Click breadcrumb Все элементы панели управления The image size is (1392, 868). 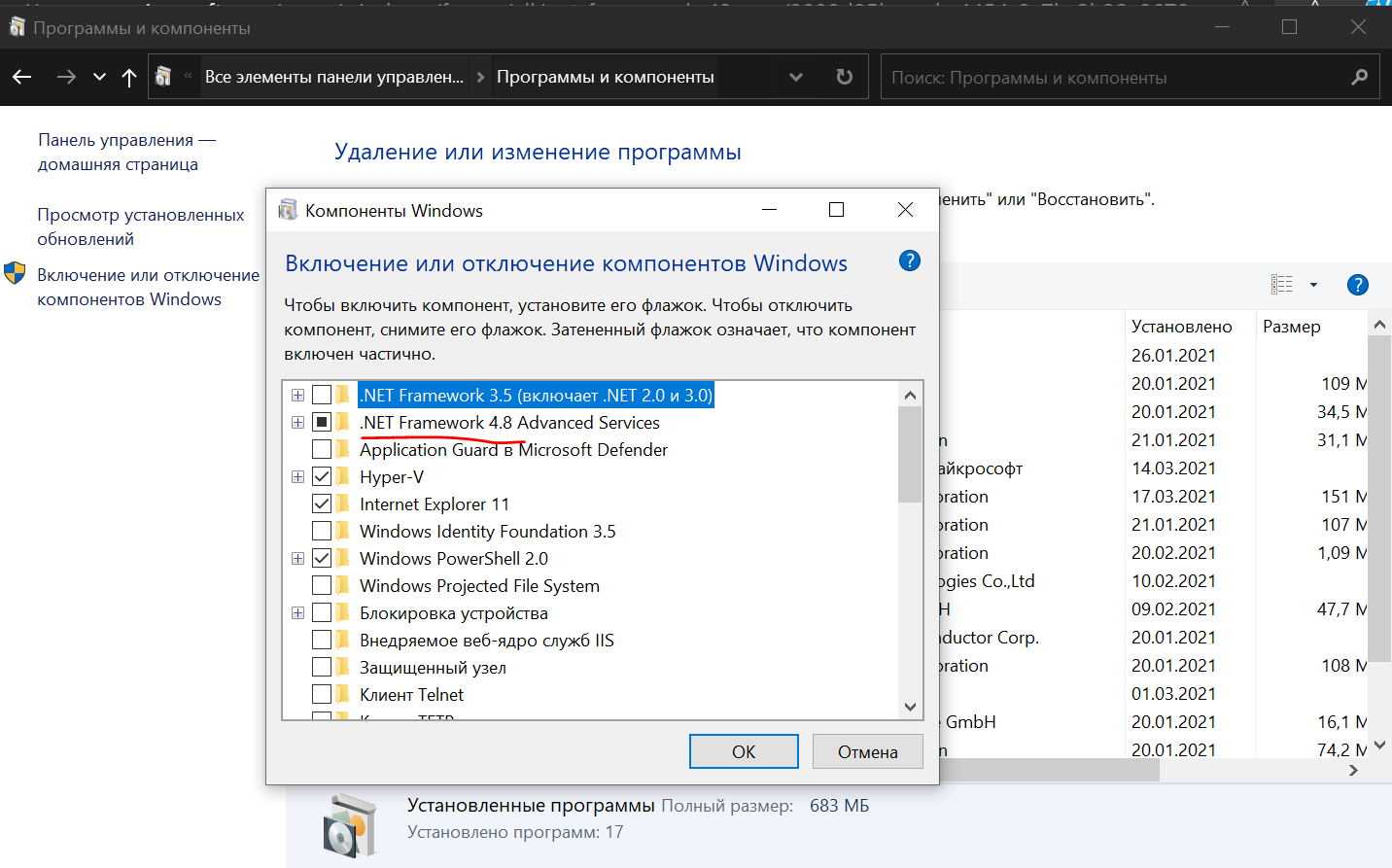[x=334, y=77]
